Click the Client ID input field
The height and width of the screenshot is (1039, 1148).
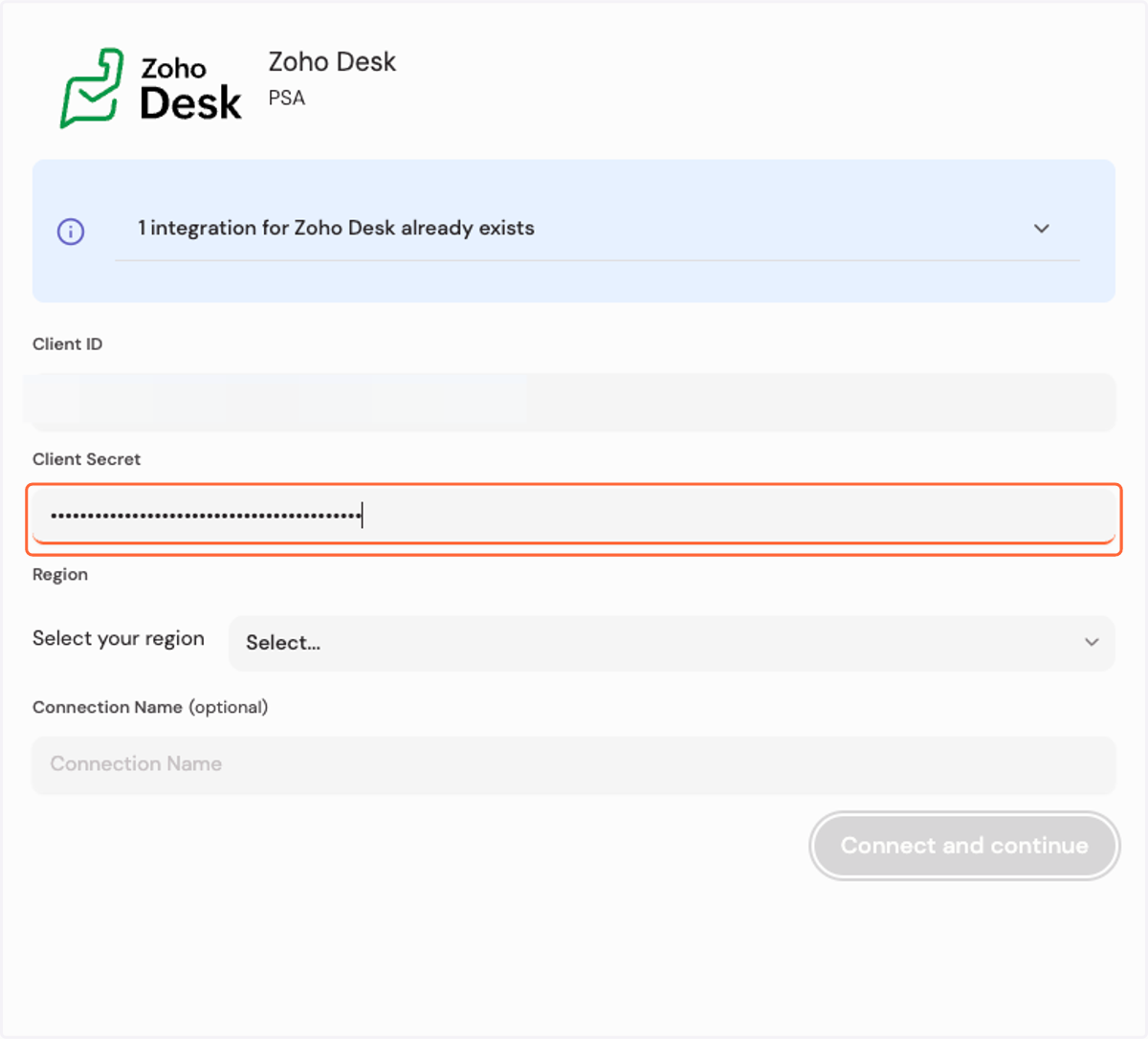point(574,402)
